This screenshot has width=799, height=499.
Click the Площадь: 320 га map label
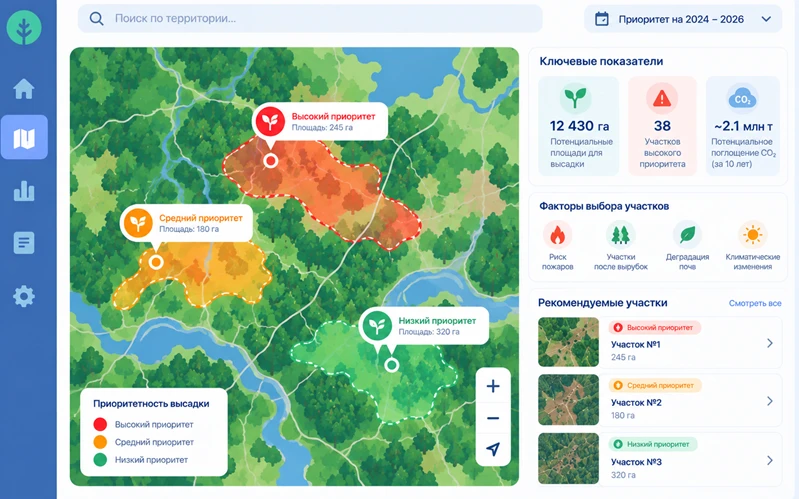pos(429,332)
